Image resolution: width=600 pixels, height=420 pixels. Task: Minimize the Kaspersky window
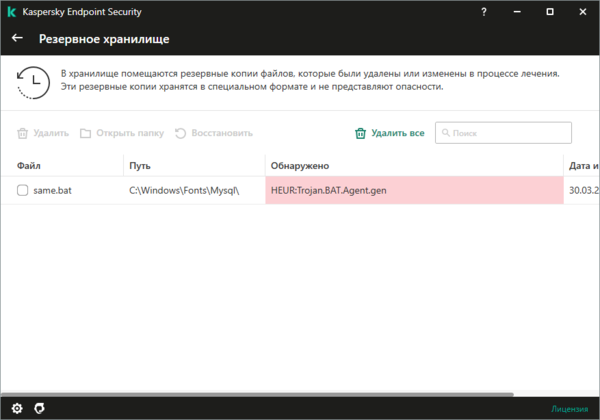click(517, 12)
